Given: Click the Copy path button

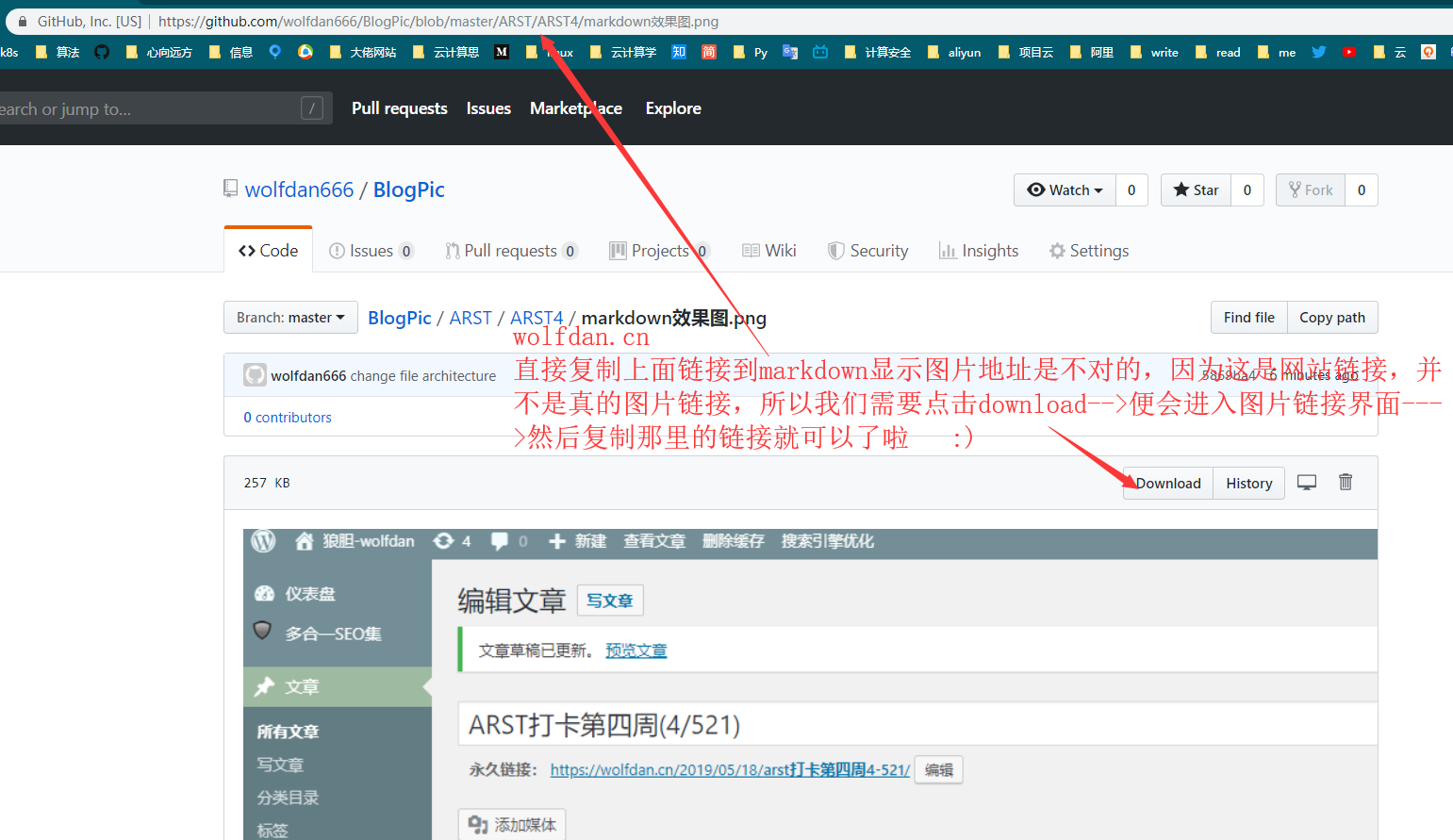Looking at the screenshot, I should click(1332, 317).
